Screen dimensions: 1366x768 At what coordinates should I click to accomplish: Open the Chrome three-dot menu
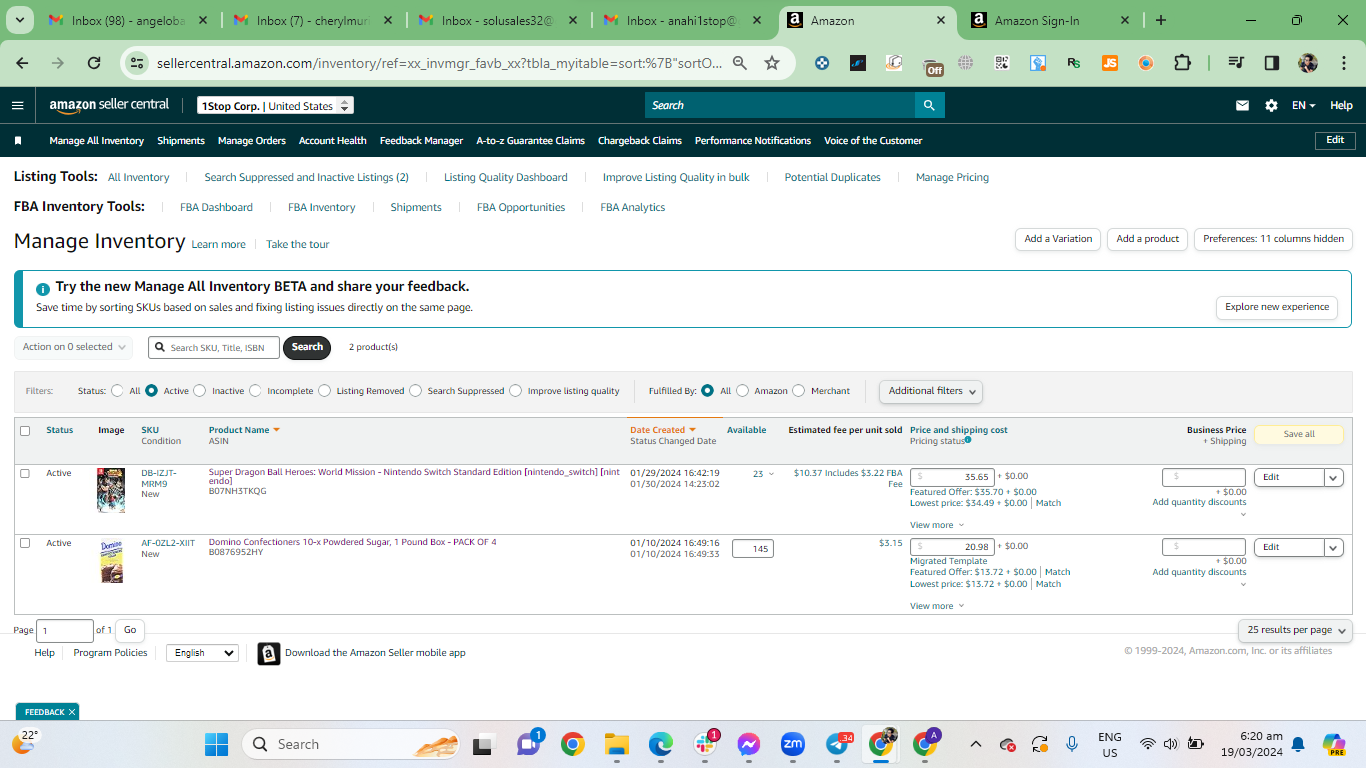(x=1343, y=63)
